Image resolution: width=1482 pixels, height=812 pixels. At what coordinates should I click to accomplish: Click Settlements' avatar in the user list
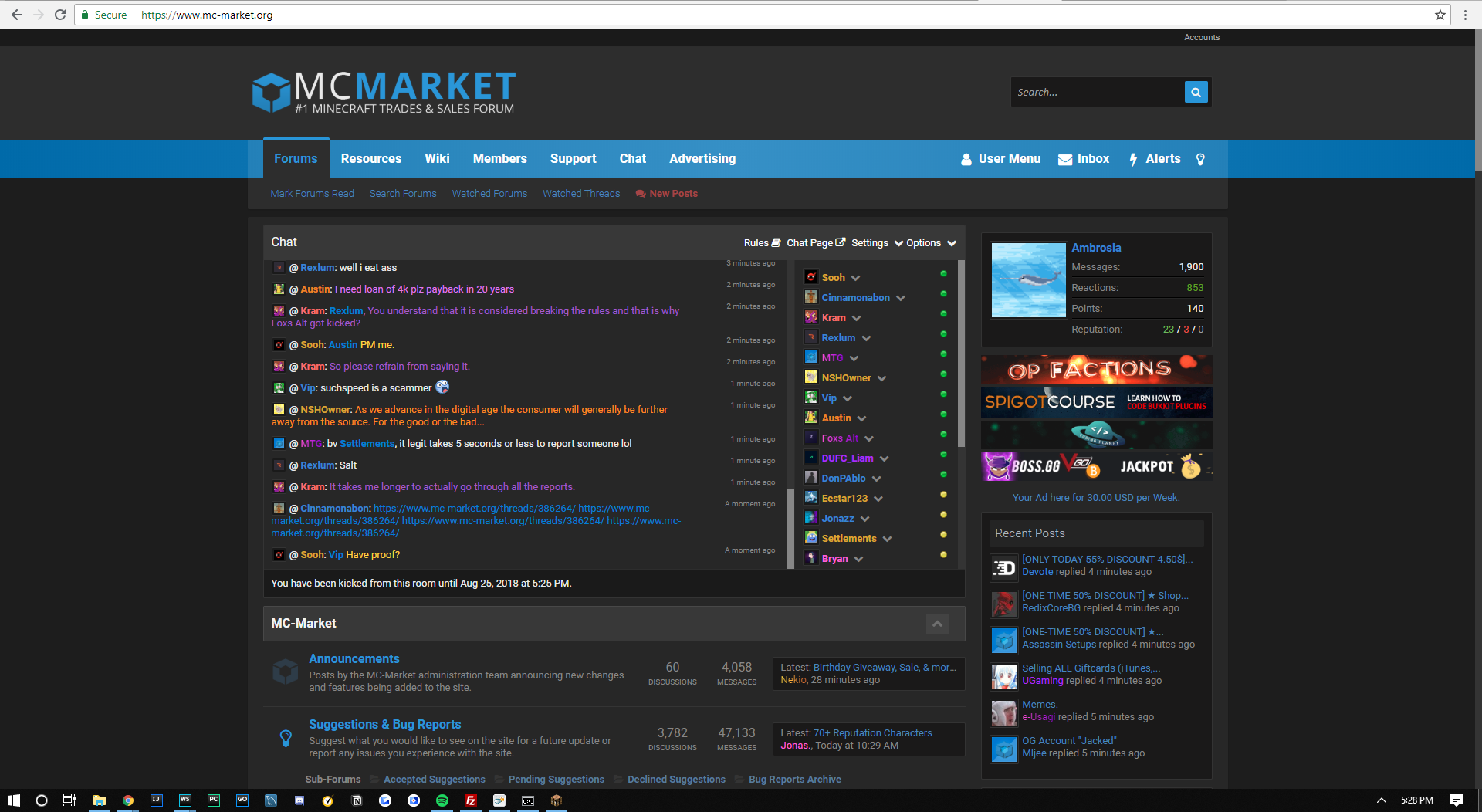811,538
